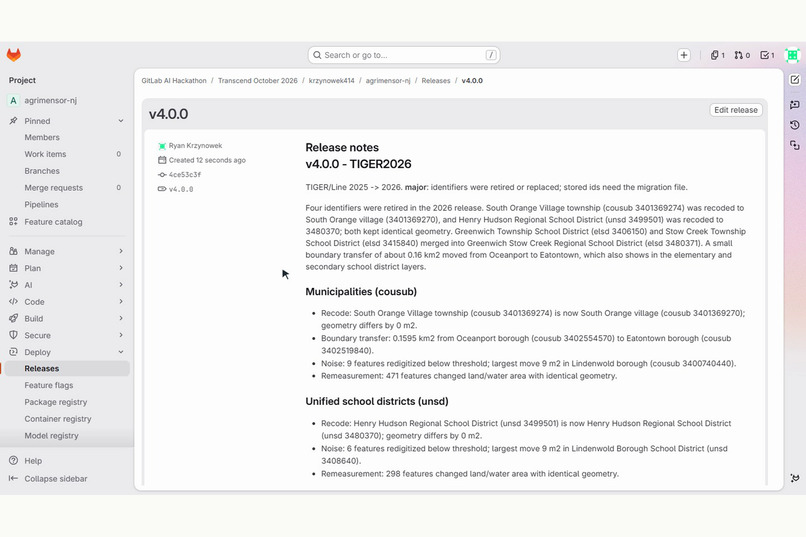
Task: Click the Help question mark icon
Action: (x=13, y=460)
